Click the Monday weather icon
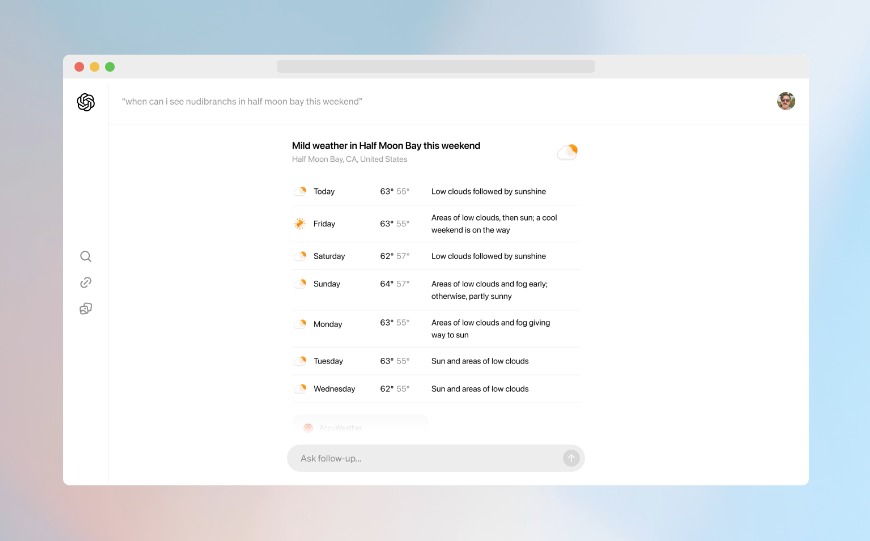Viewport: 870px width, 541px height. (x=300, y=323)
